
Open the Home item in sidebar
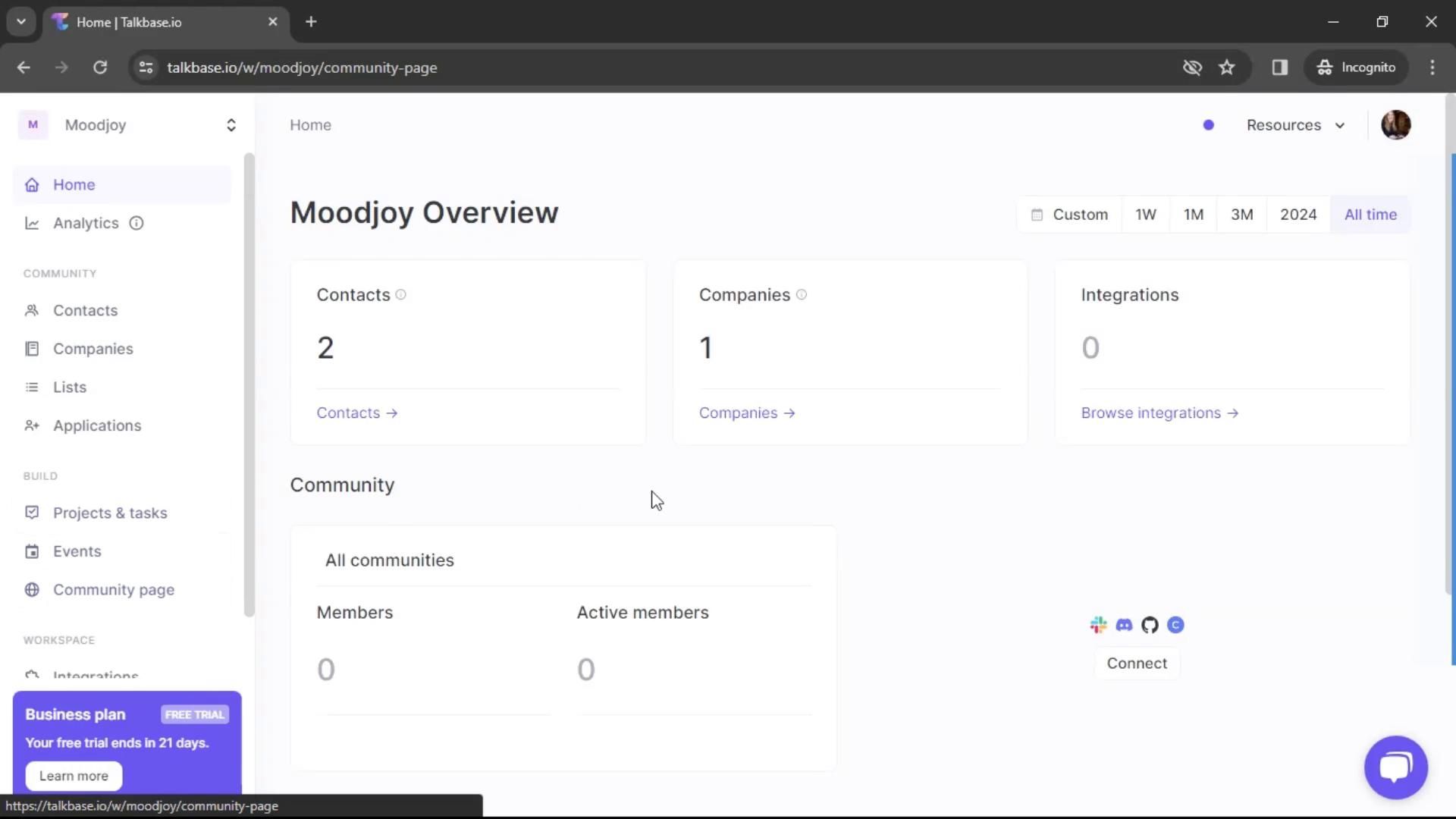[x=121, y=185]
